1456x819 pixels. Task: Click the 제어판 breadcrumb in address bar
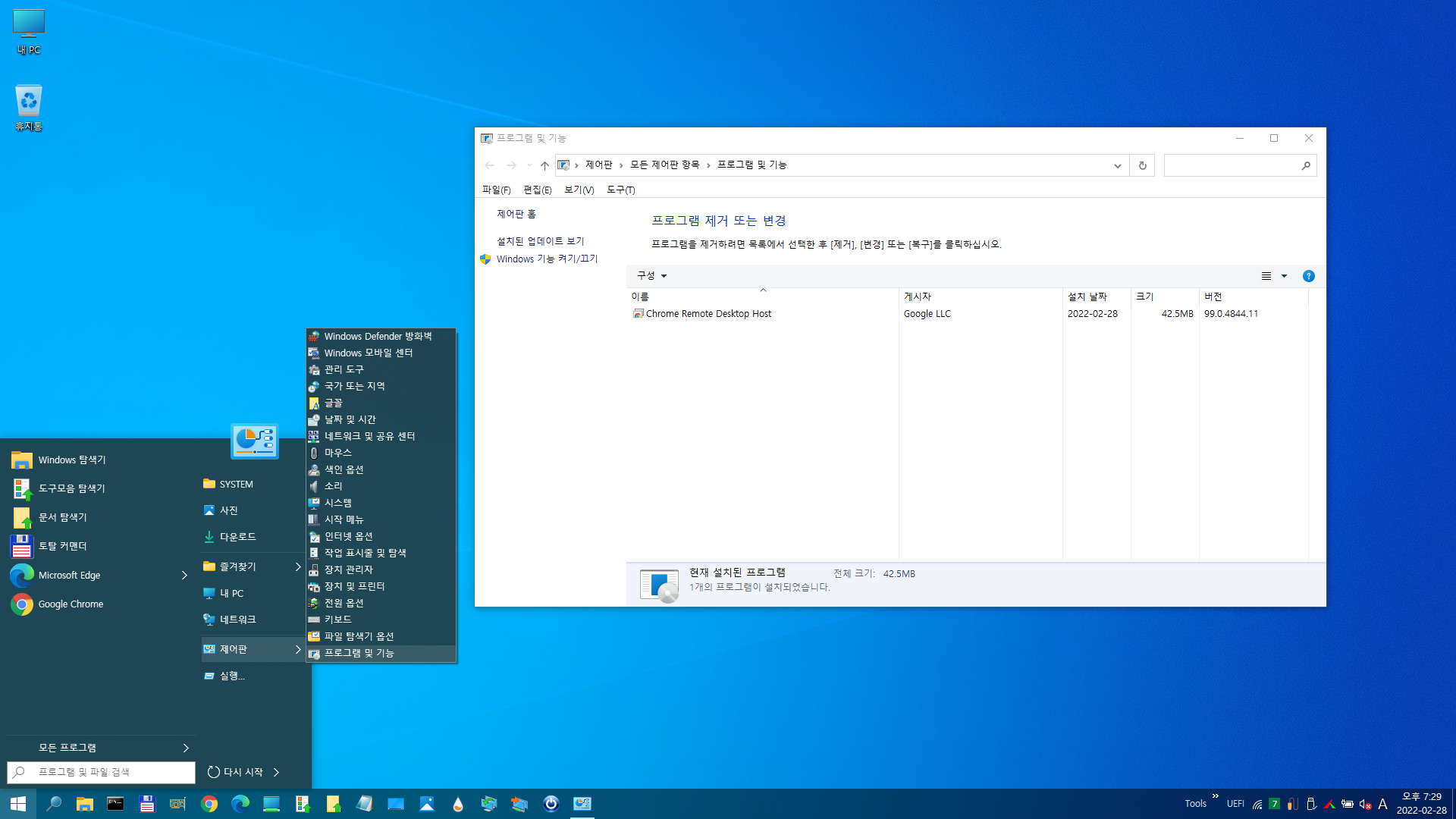(x=598, y=165)
